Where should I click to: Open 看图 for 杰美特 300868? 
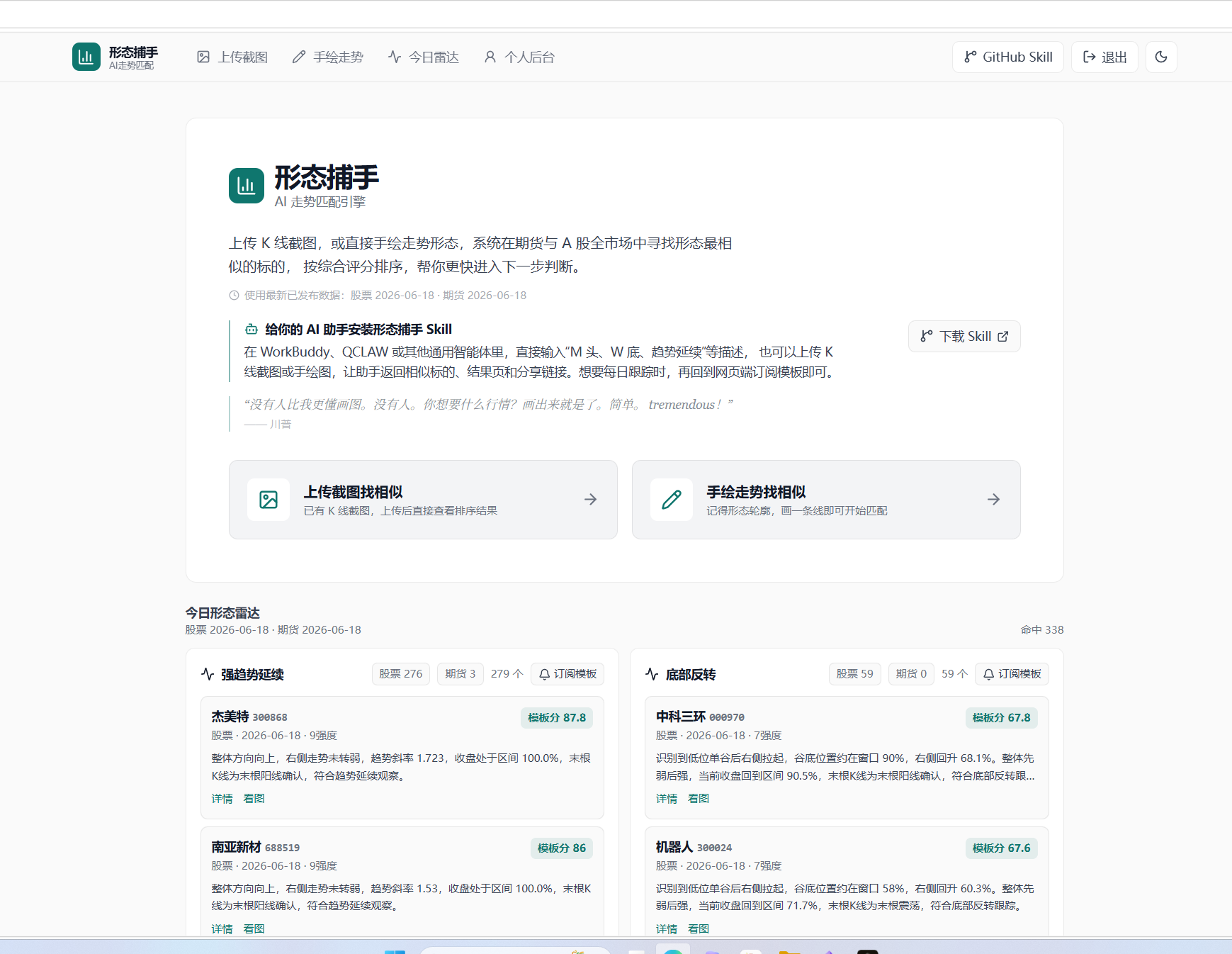254,799
